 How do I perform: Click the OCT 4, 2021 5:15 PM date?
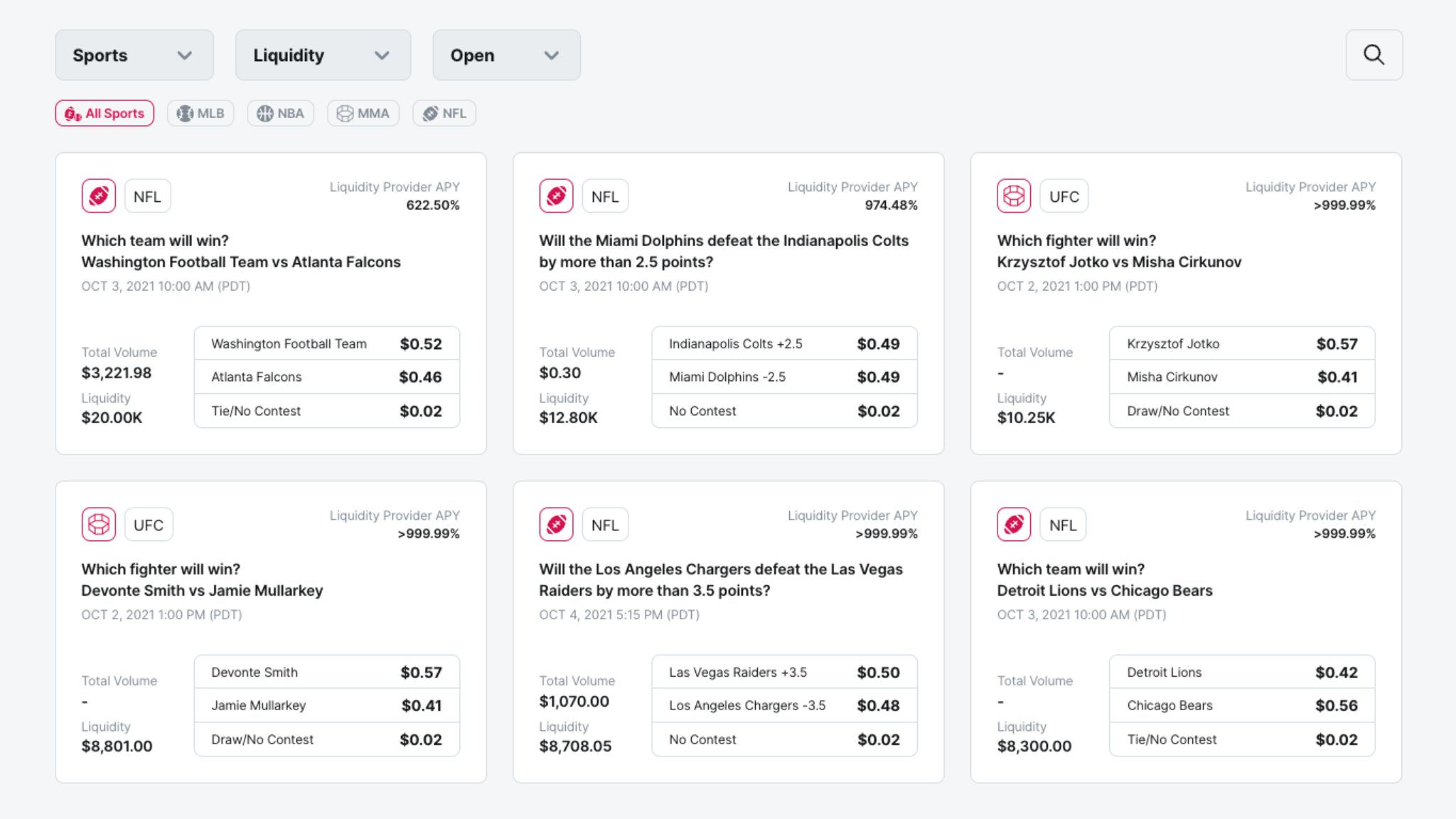coord(619,614)
